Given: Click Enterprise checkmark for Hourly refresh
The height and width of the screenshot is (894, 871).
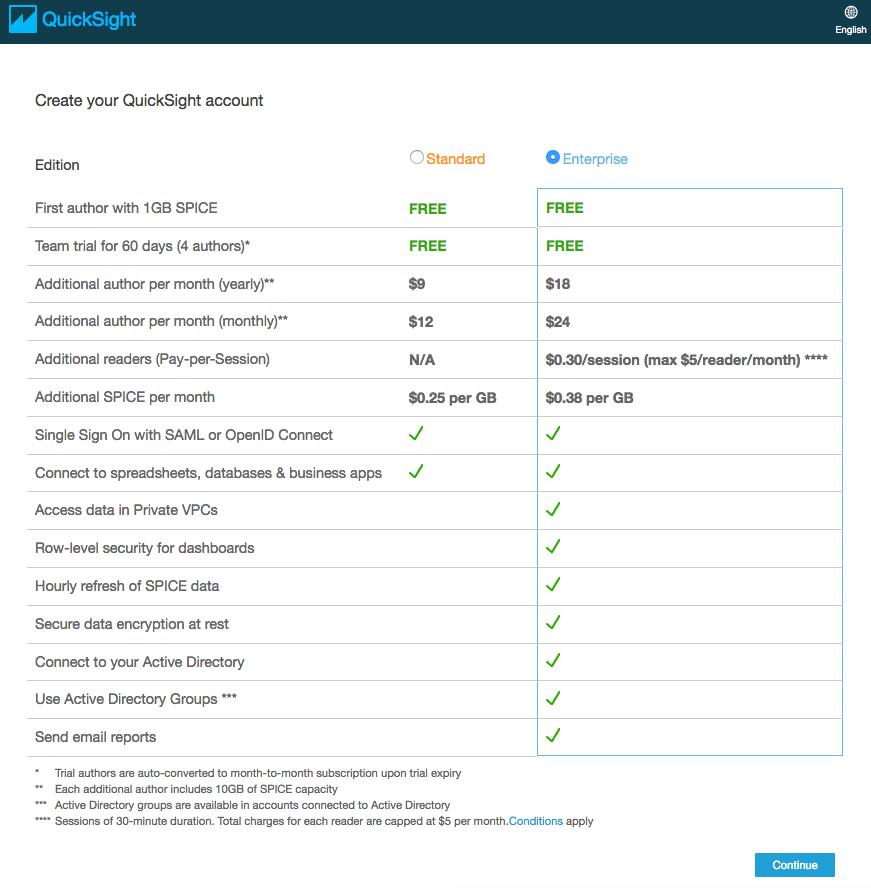Looking at the screenshot, I should click(x=553, y=584).
